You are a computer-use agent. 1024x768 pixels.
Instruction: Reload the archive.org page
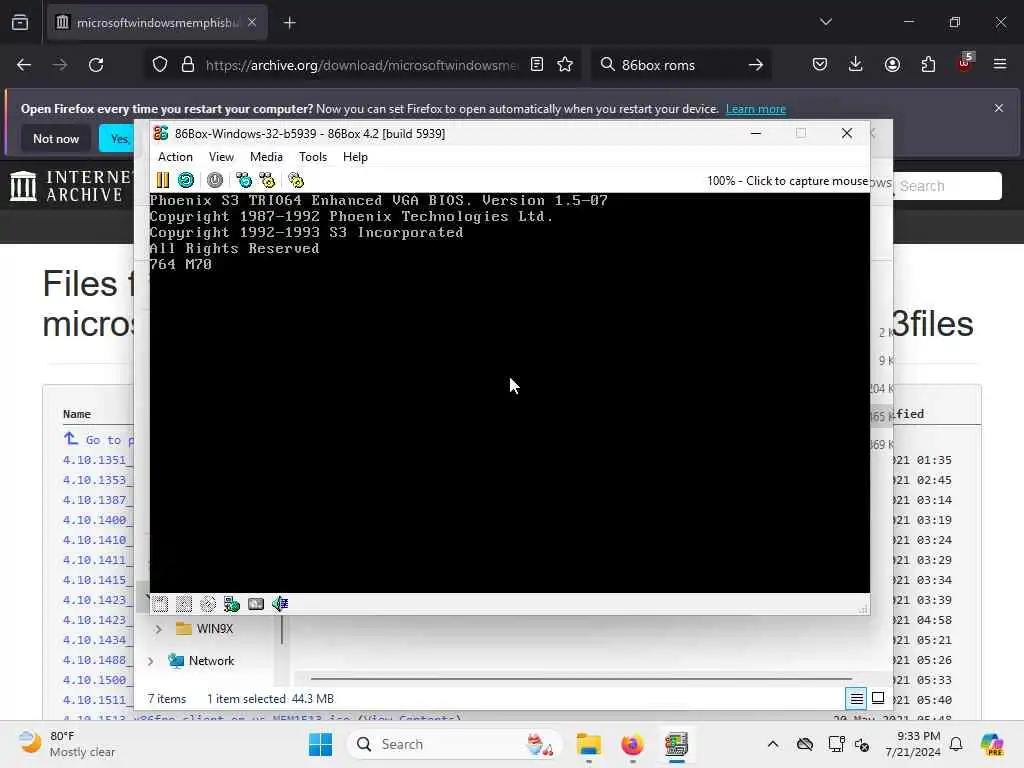tap(96, 65)
